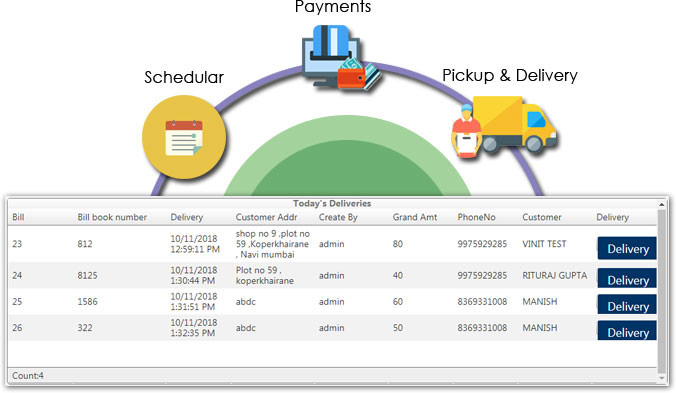The width and height of the screenshot is (676, 393).
Task: Select the Pickup & Delivery truck icon
Action: [504, 127]
